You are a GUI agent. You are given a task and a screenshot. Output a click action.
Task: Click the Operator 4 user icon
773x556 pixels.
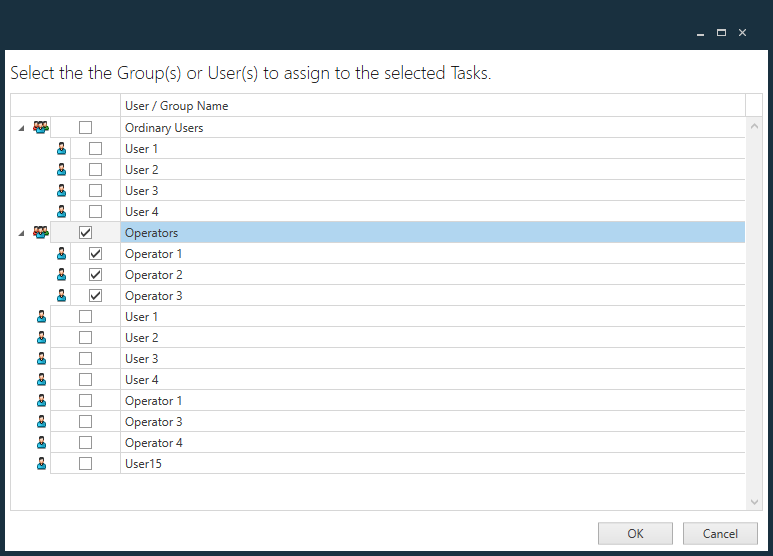pos(41,443)
